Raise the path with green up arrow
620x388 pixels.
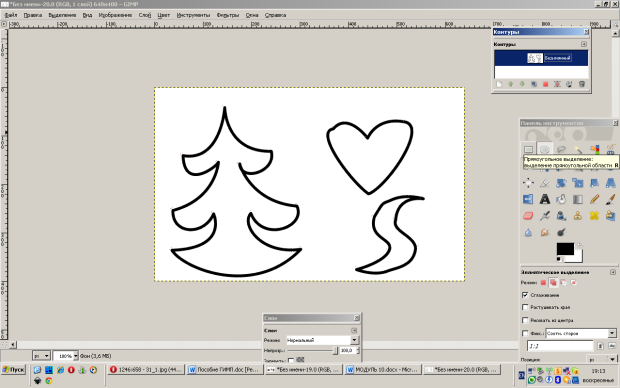click(510, 84)
